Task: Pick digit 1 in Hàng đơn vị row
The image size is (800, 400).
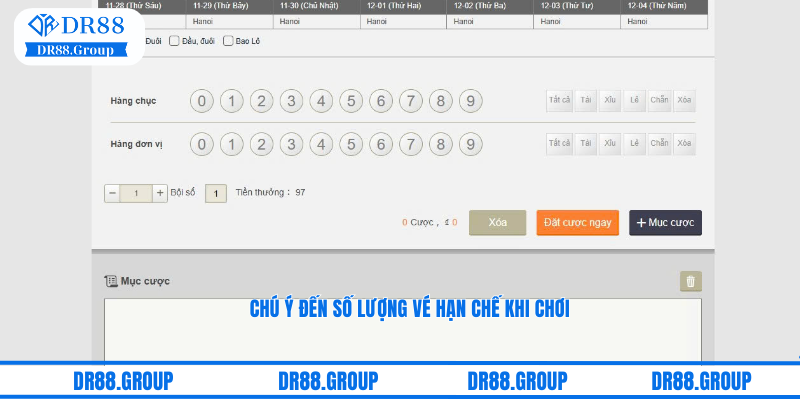Action: pos(232,144)
